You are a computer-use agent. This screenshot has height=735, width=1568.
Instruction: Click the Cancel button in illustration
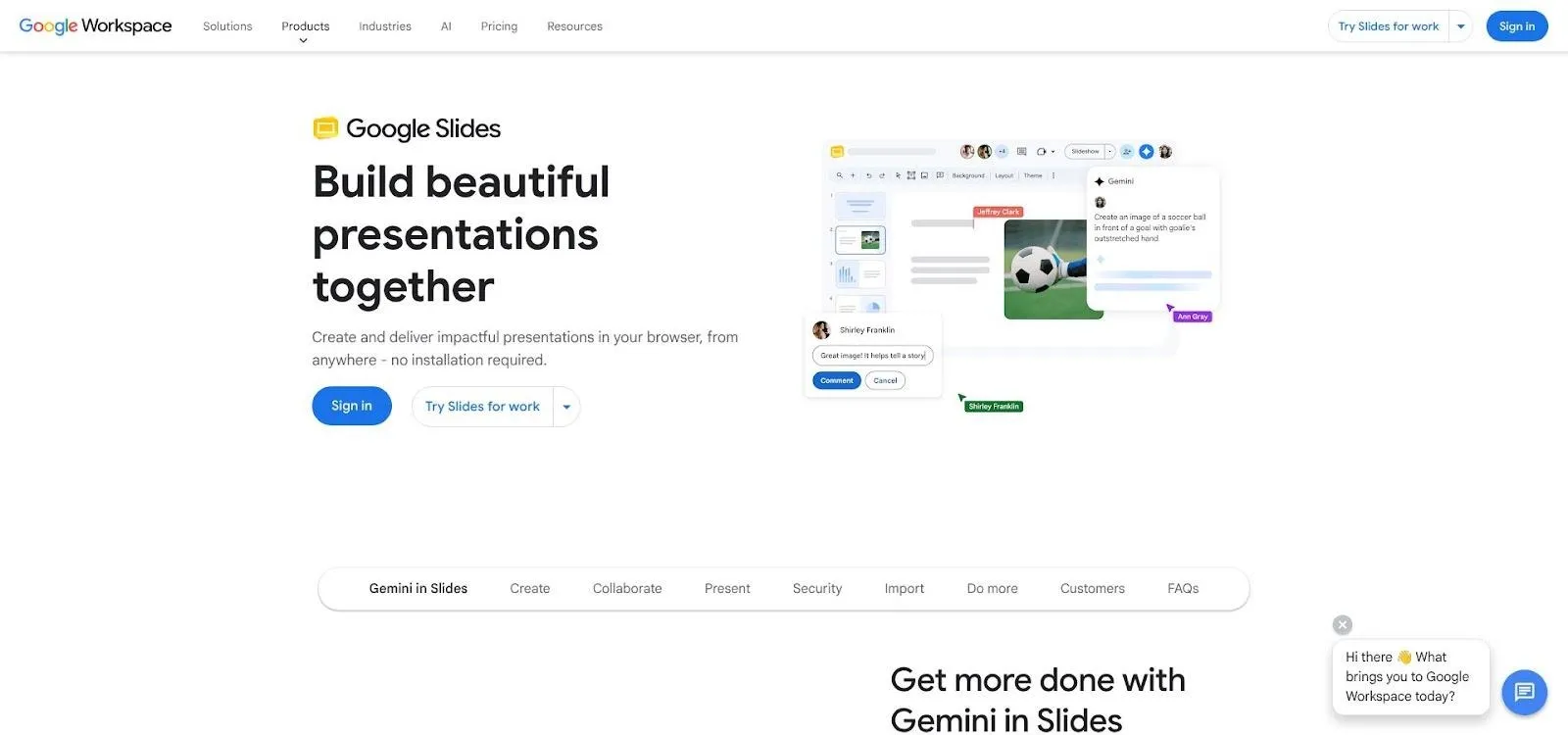click(885, 380)
